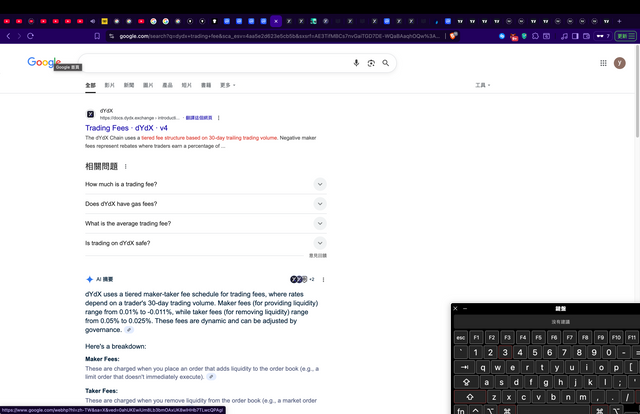Open options menu for dYdX result
Screen dimensions: 640x414
pos(219,118)
